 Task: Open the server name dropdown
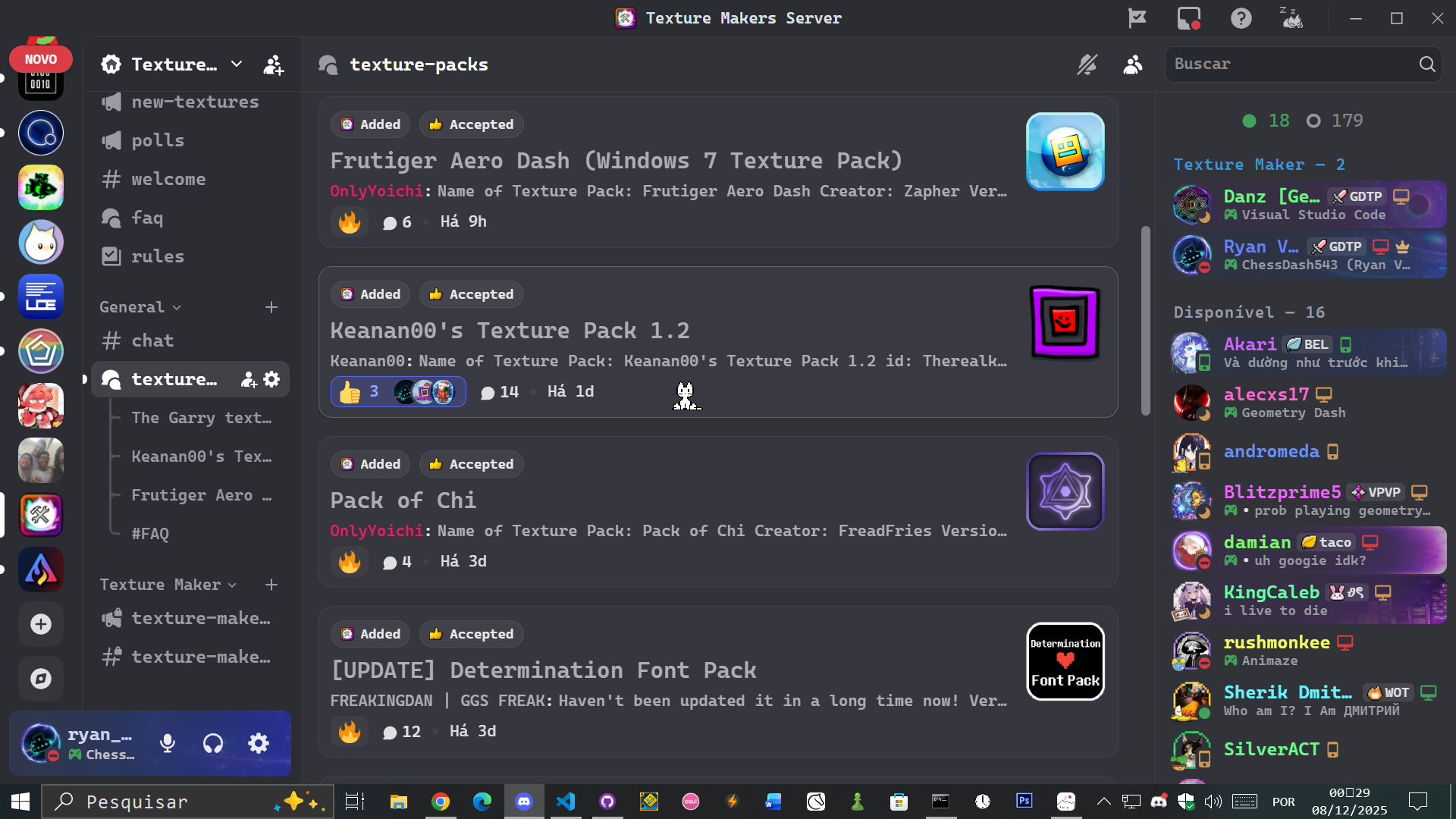coord(236,64)
